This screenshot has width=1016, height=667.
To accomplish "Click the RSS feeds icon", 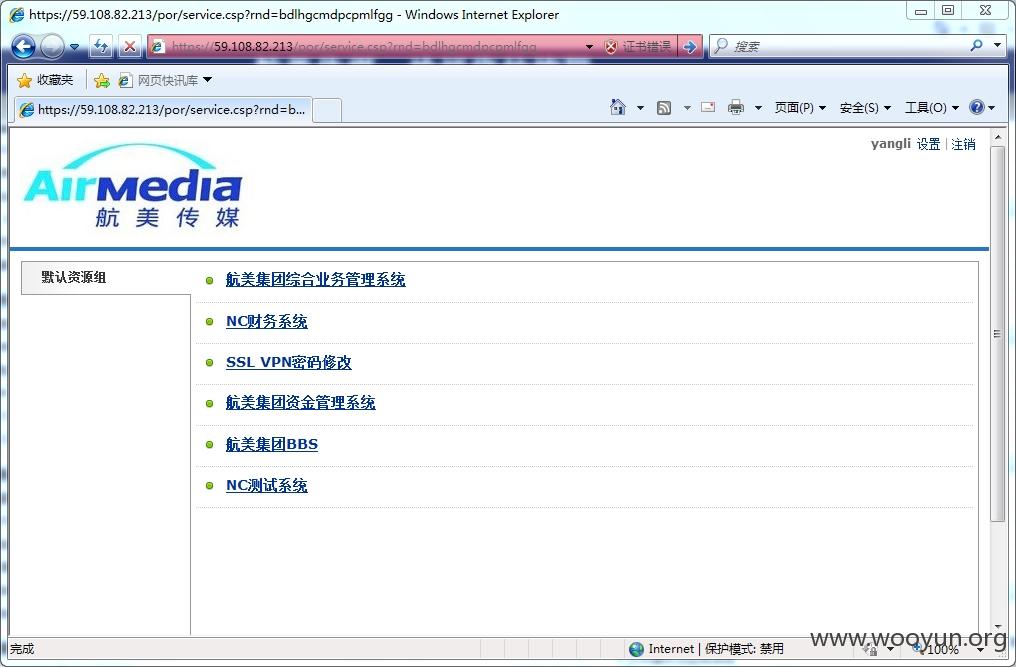I will 664,108.
